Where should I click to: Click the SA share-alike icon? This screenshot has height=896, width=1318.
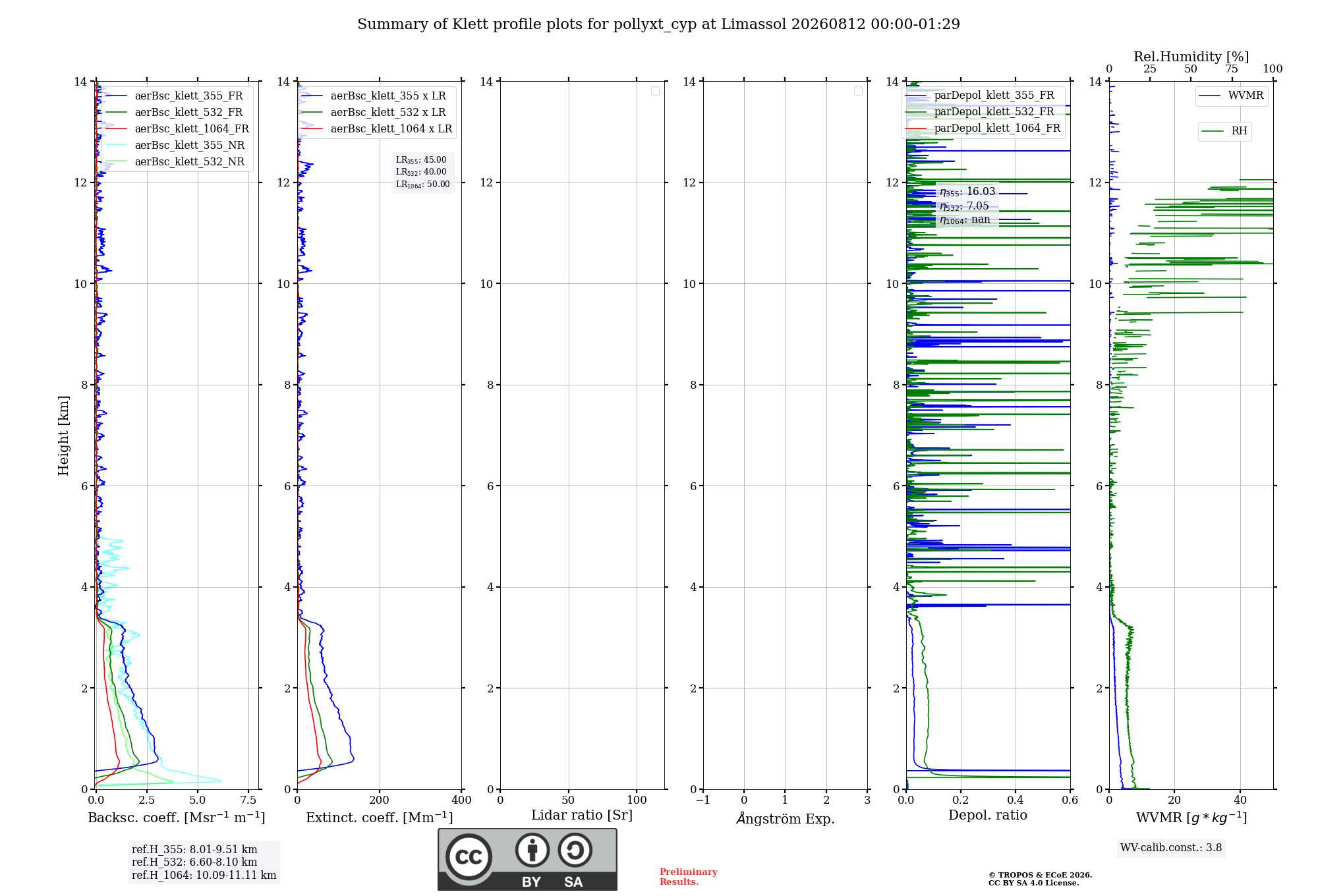[x=575, y=850]
